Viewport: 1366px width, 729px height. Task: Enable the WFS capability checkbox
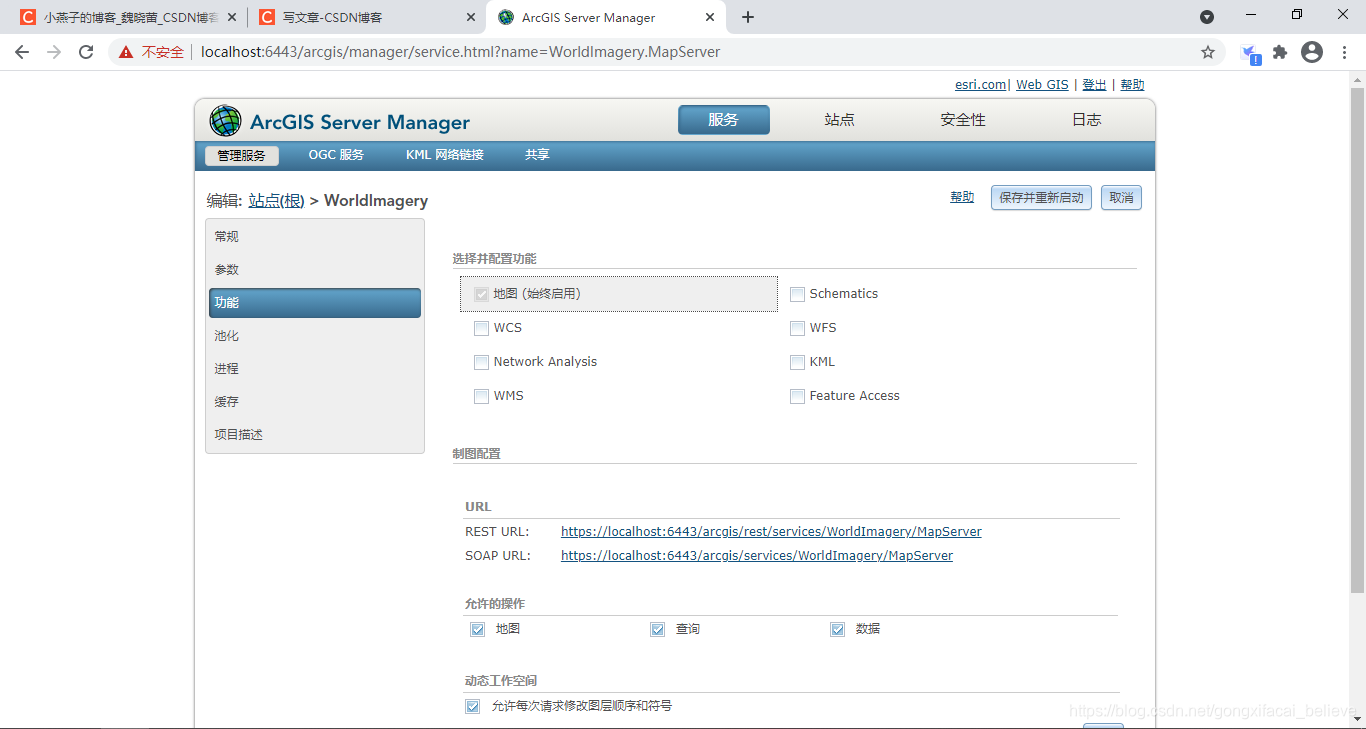tap(797, 328)
